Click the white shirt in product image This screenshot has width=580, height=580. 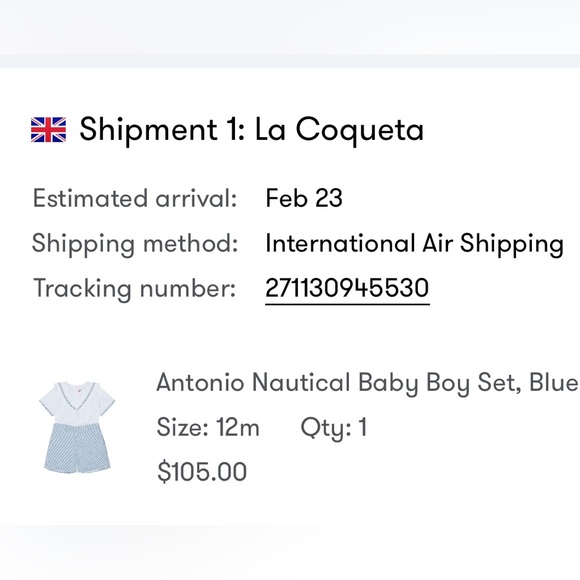click(x=77, y=402)
